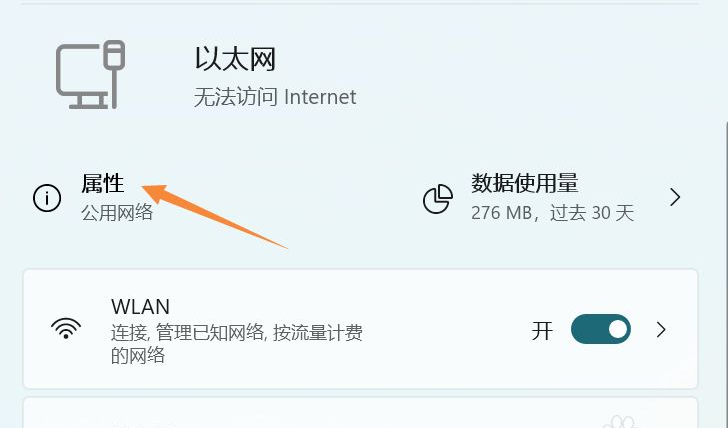Open the 数据使用量 section
Image resolution: width=728 pixels, height=428 pixels.
coord(525,183)
